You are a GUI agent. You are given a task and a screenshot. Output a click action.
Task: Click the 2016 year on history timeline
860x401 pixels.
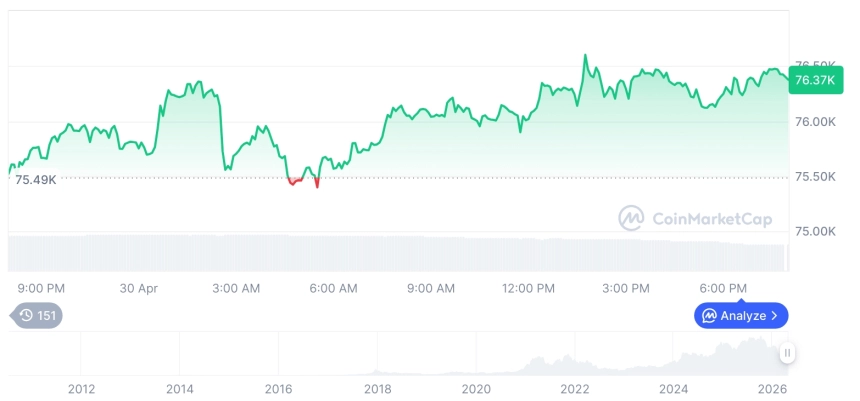pyautogui.click(x=278, y=389)
